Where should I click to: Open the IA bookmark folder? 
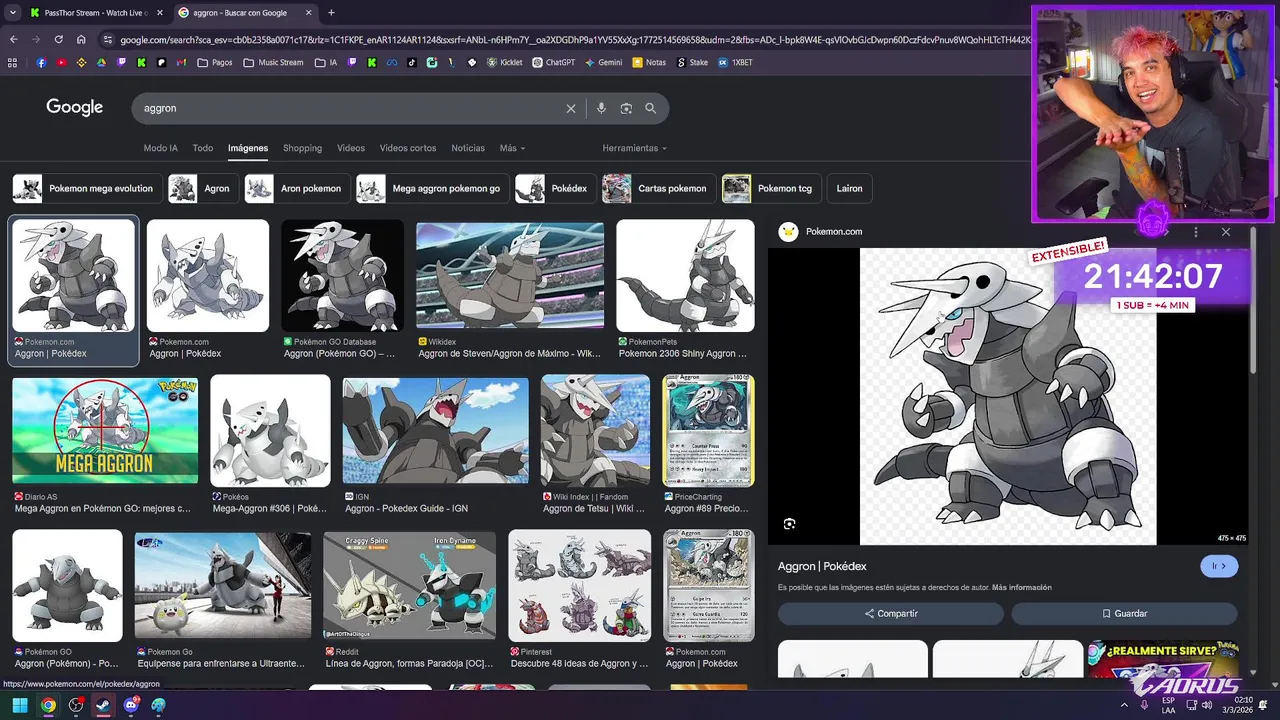point(326,62)
